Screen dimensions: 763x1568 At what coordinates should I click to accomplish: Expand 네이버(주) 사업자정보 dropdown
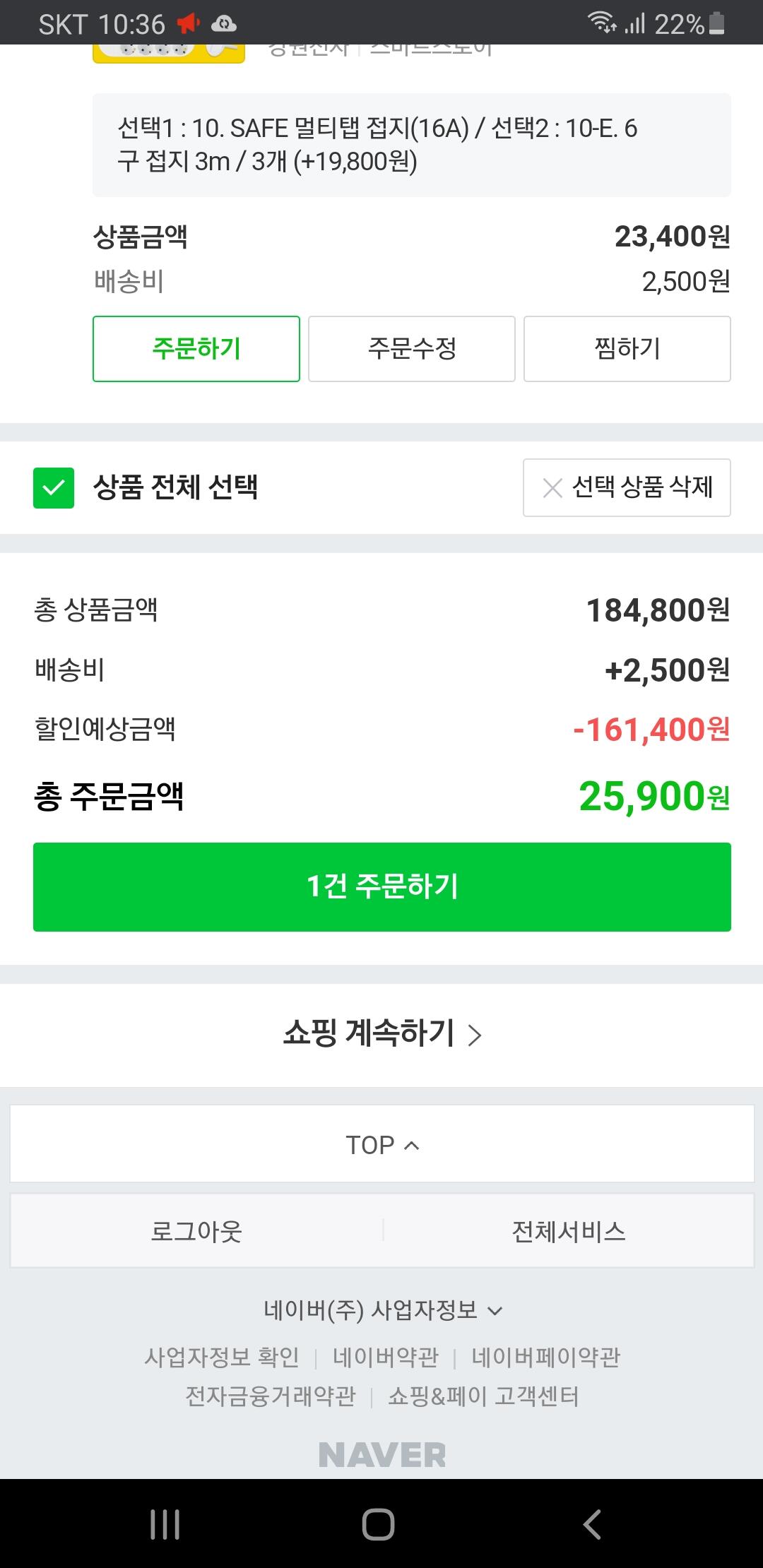click(x=382, y=1310)
